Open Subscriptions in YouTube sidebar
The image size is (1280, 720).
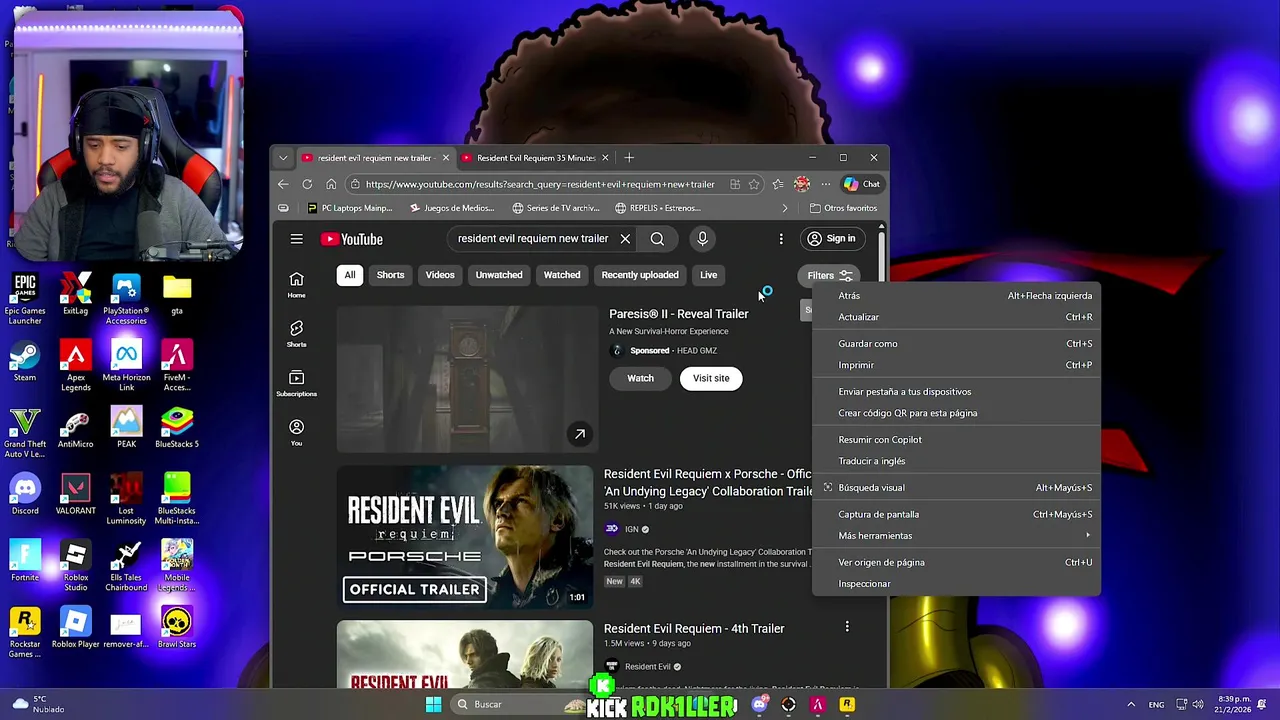pos(296,383)
